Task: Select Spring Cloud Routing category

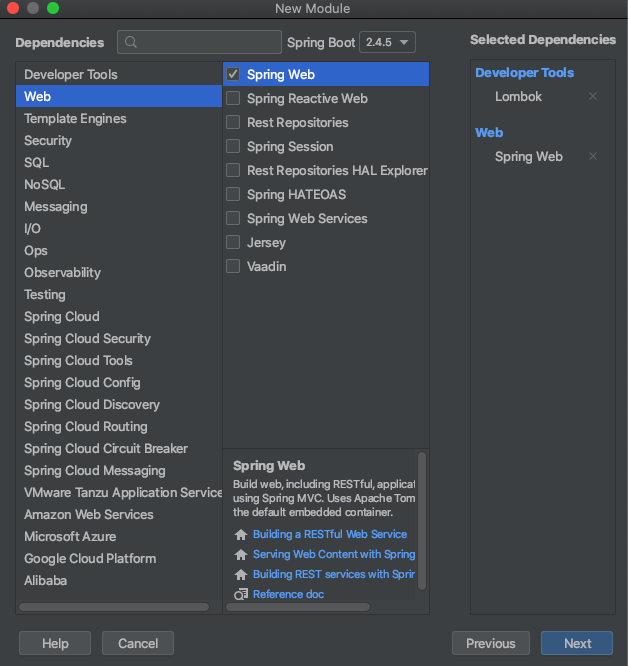Action: (119, 426)
